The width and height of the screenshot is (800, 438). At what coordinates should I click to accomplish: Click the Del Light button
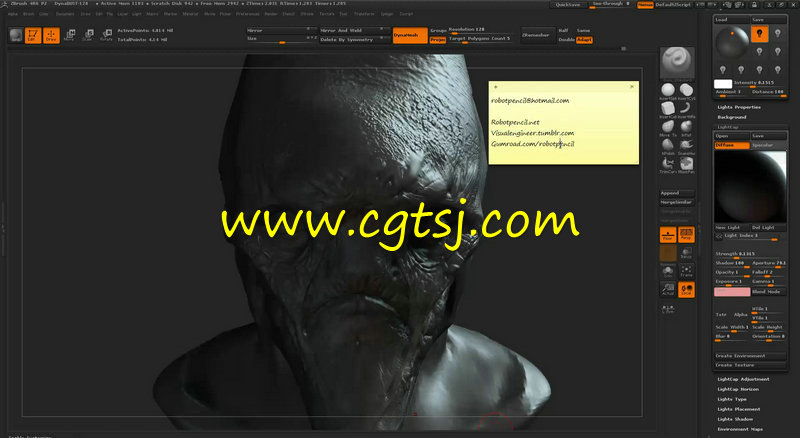click(768, 227)
